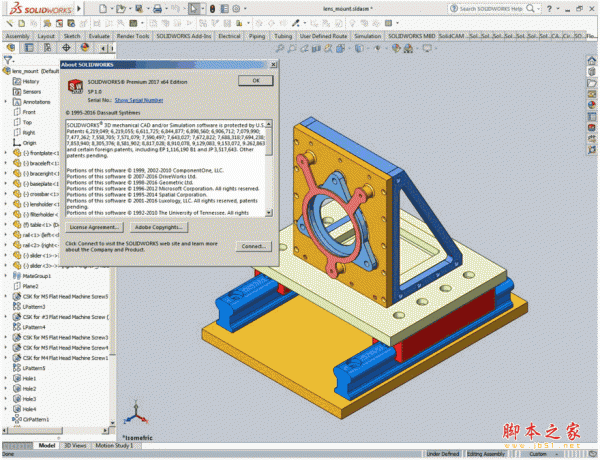This screenshot has width=600, height=460.
Task: Create a new document with the New icon
Action: [x=103, y=8]
